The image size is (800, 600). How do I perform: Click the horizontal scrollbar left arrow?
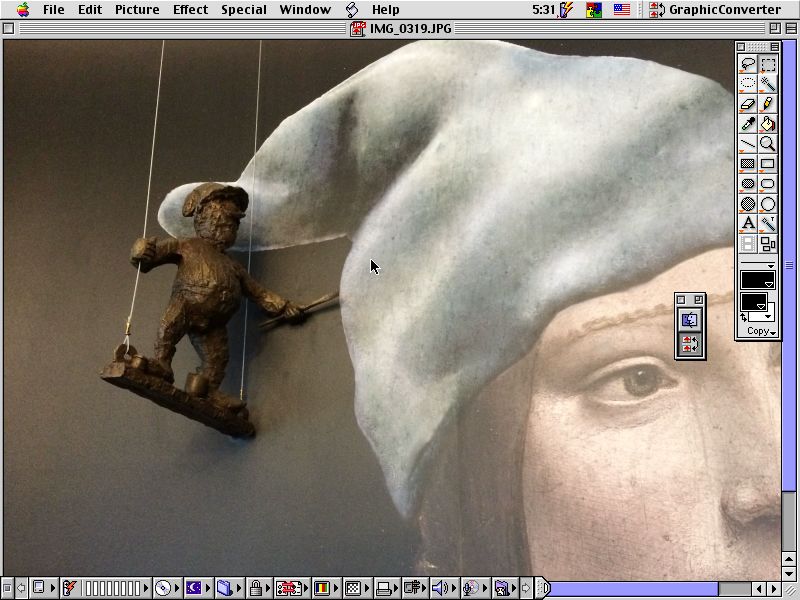[760, 589]
